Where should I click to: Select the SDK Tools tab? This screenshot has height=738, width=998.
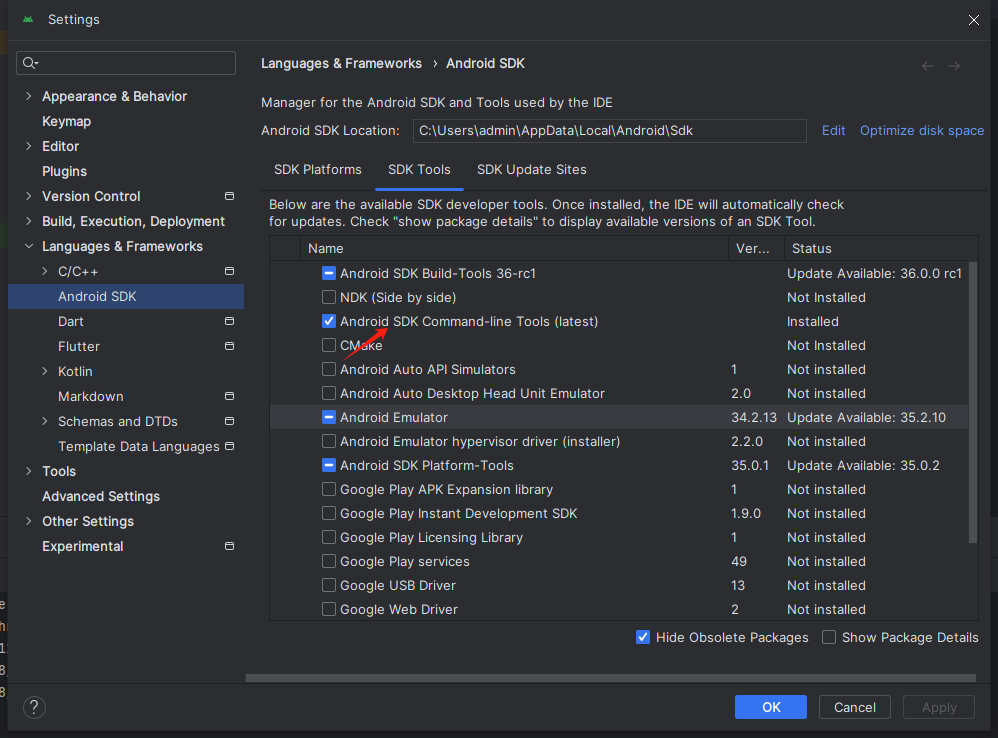pos(419,170)
